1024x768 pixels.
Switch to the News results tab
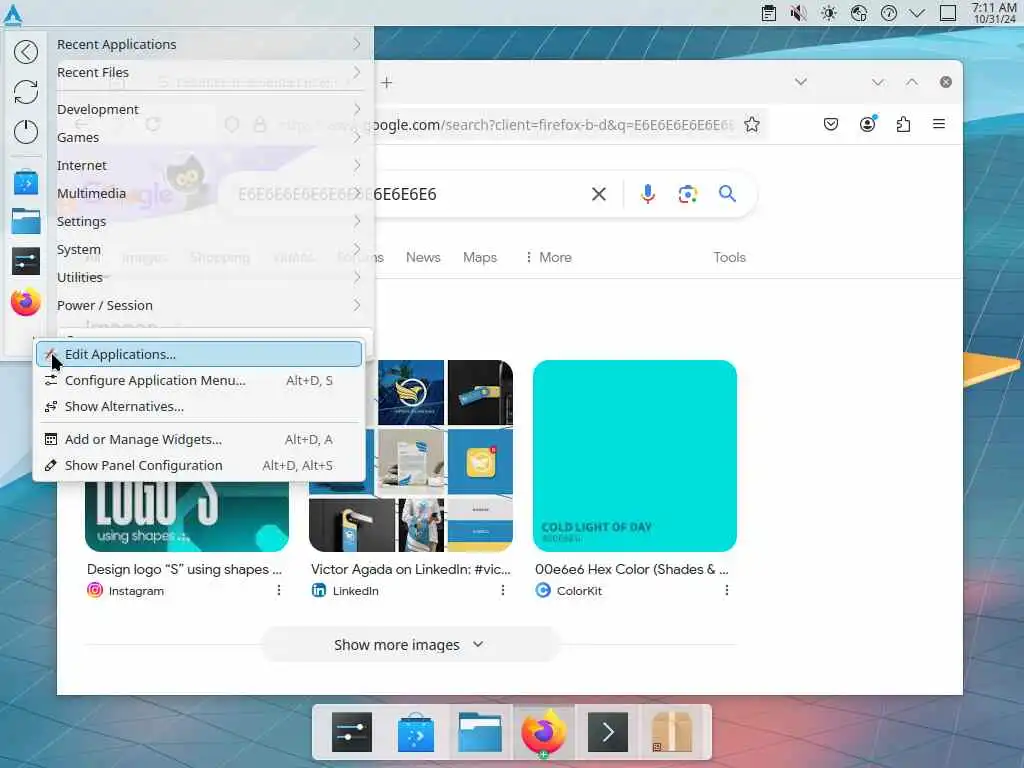pyautogui.click(x=423, y=257)
